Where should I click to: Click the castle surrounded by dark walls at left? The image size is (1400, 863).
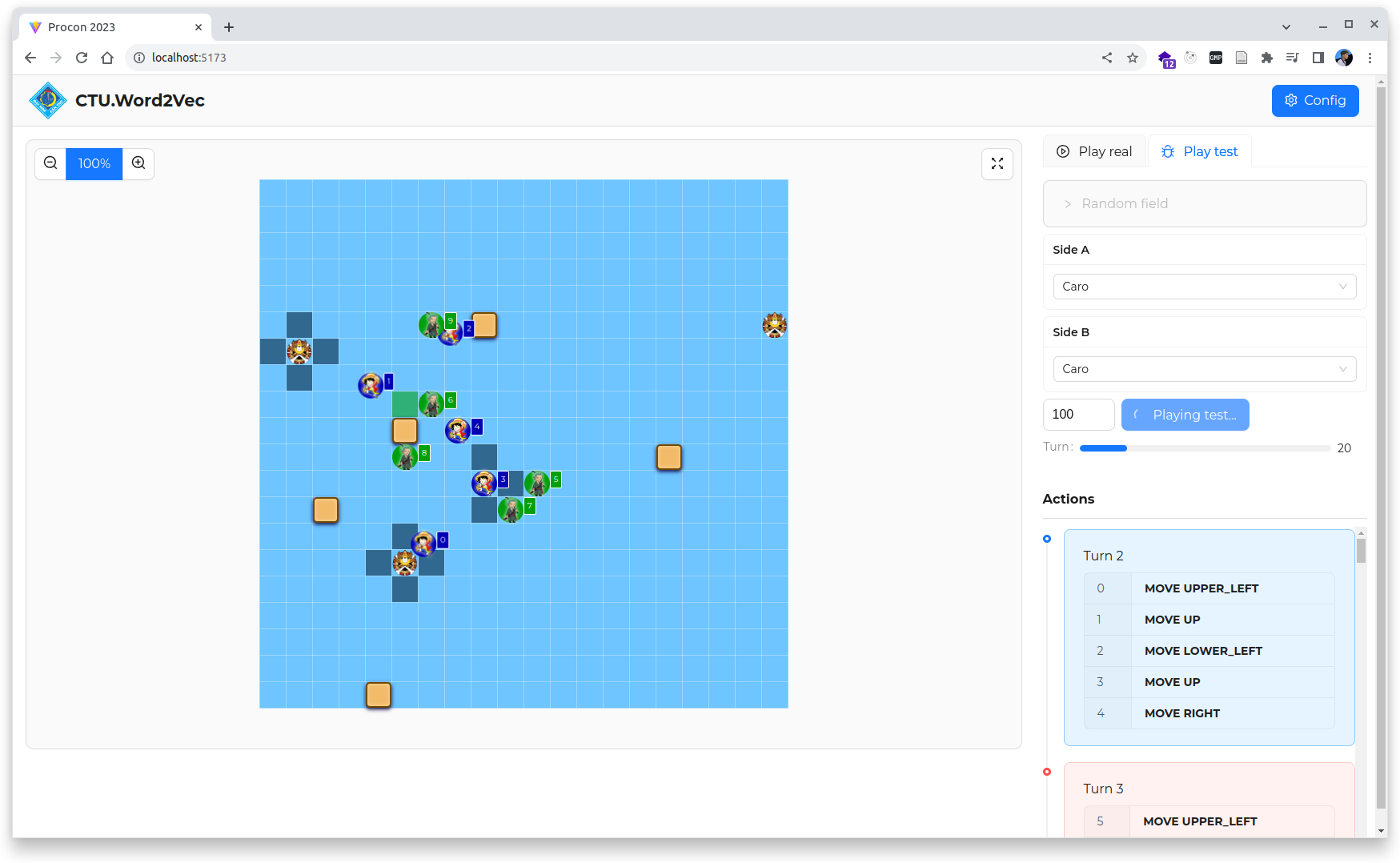(x=299, y=351)
